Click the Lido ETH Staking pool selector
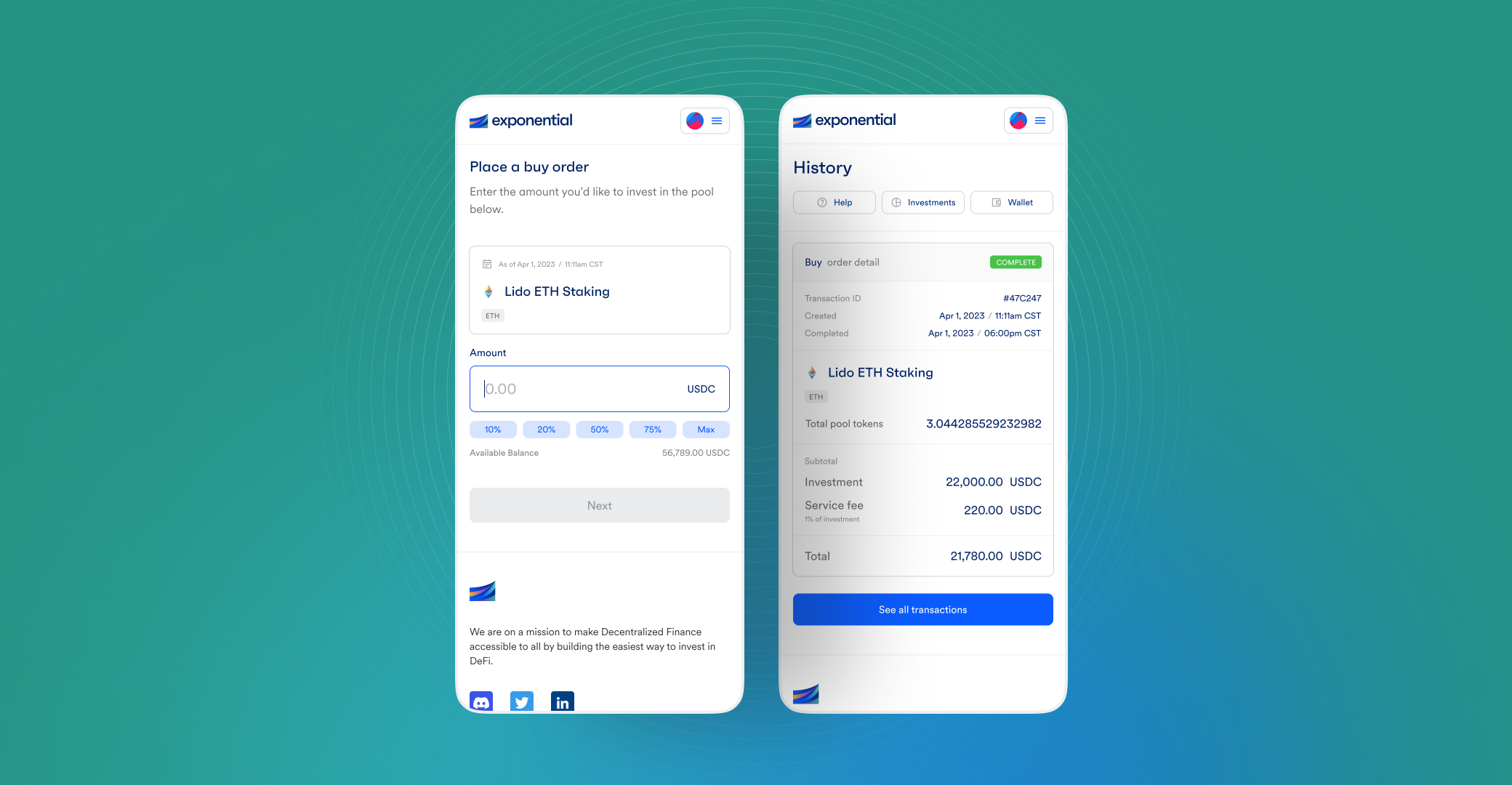1512x785 pixels. click(598, 290)
